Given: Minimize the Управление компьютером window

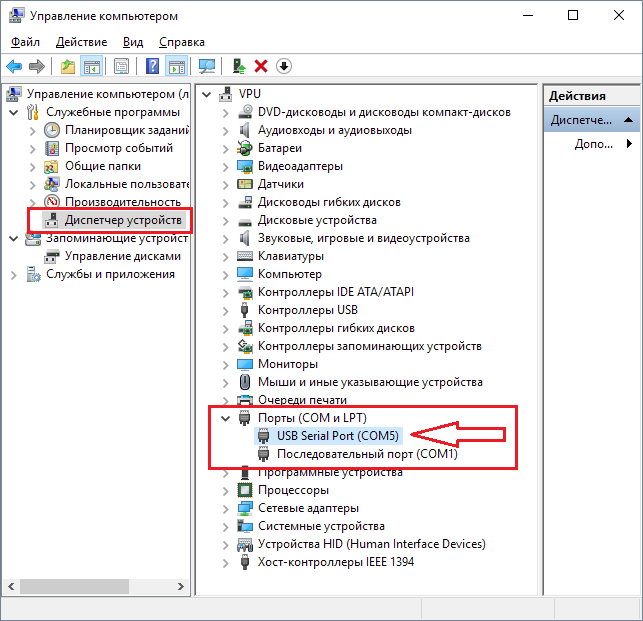Looking at the screenshot, I should pos(528,15).
